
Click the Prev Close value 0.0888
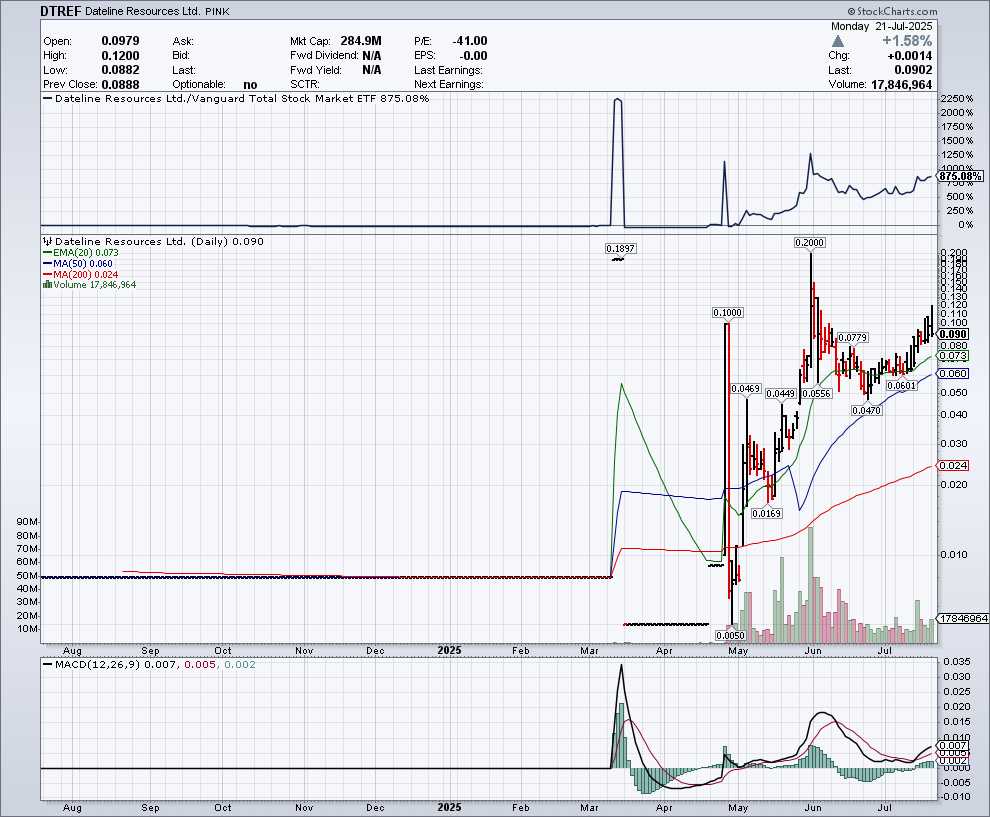coord(120,85)
